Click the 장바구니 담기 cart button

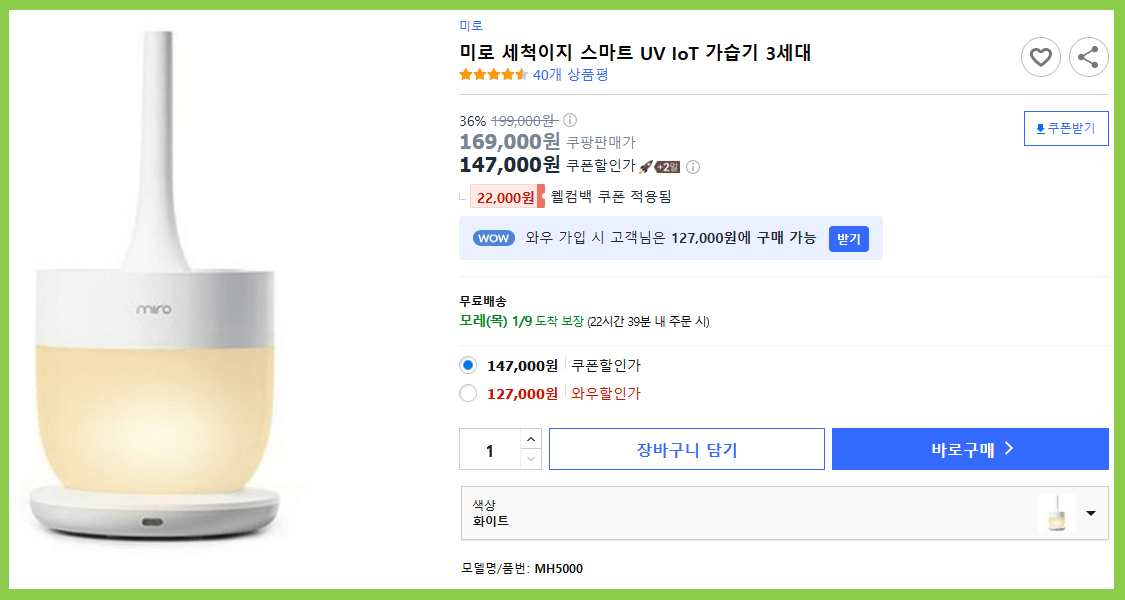tap(686, 448)
